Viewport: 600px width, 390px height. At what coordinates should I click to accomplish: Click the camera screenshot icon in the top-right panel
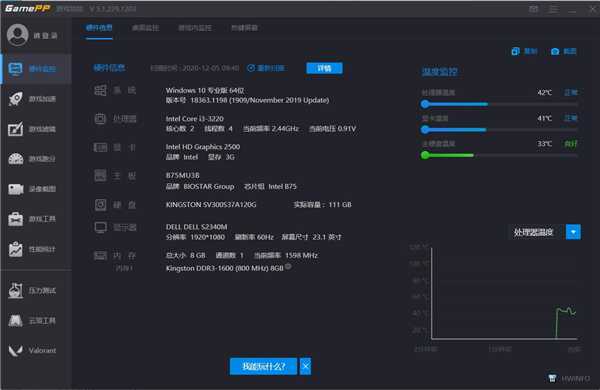pyautogui.click(x=555, y=51)
